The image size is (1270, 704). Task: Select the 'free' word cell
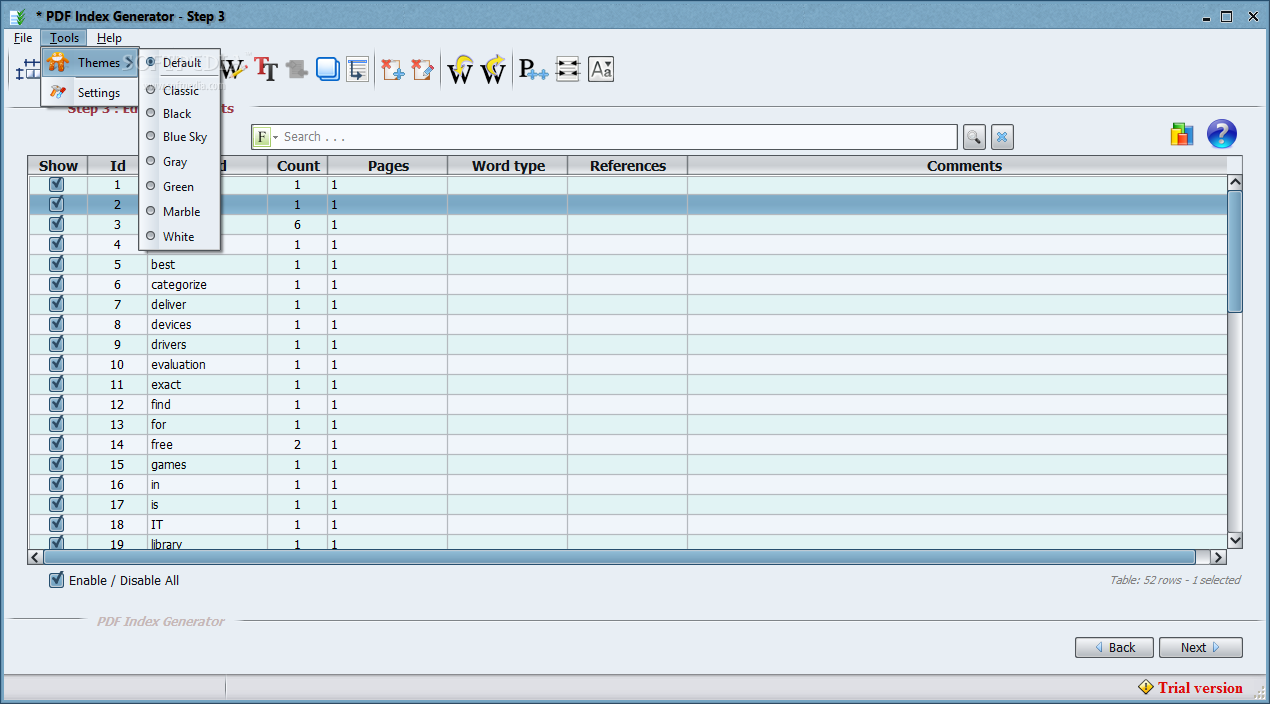(207, 444)
